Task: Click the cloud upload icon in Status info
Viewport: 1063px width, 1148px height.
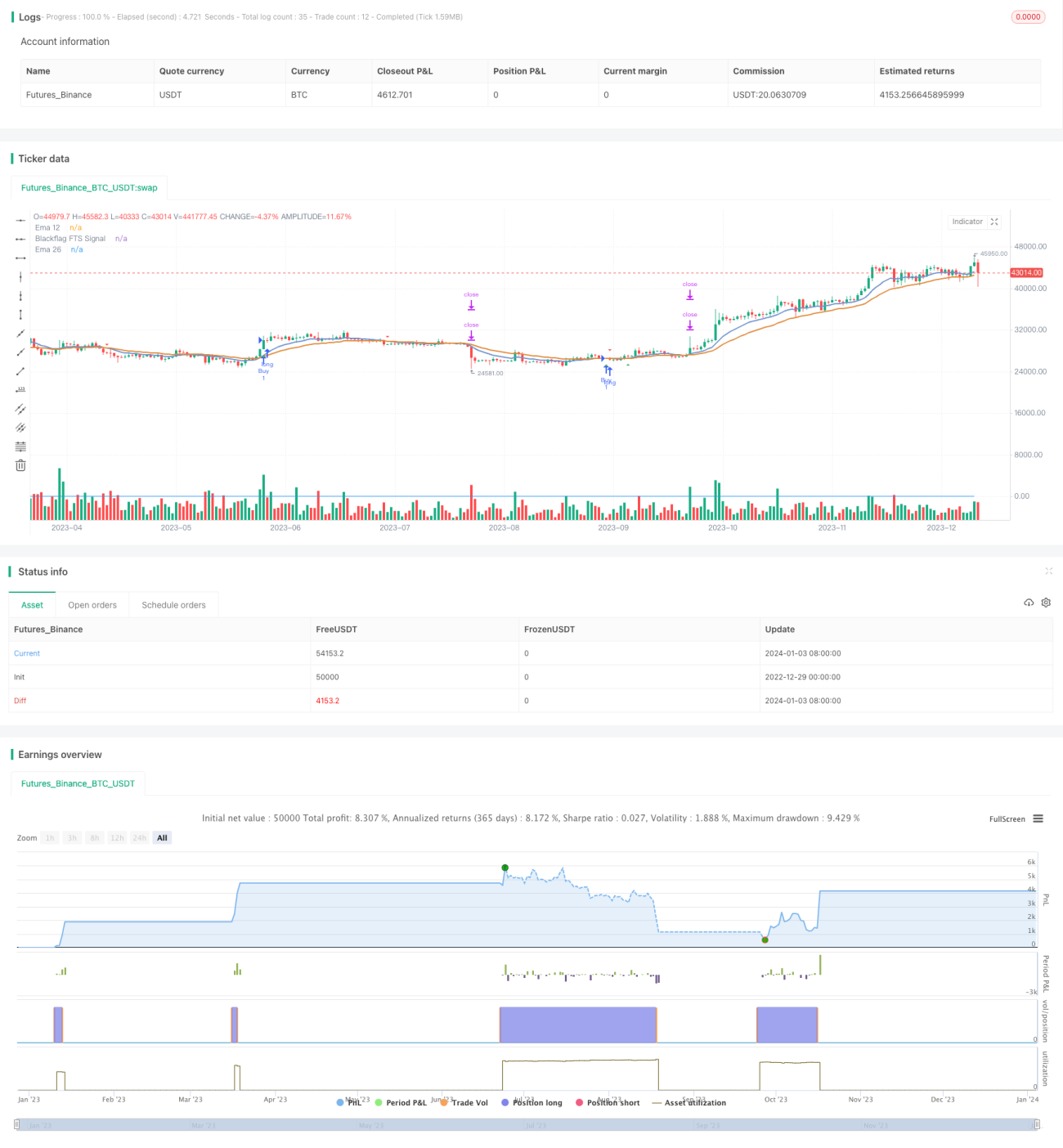Action: (x=1029, y=603)
